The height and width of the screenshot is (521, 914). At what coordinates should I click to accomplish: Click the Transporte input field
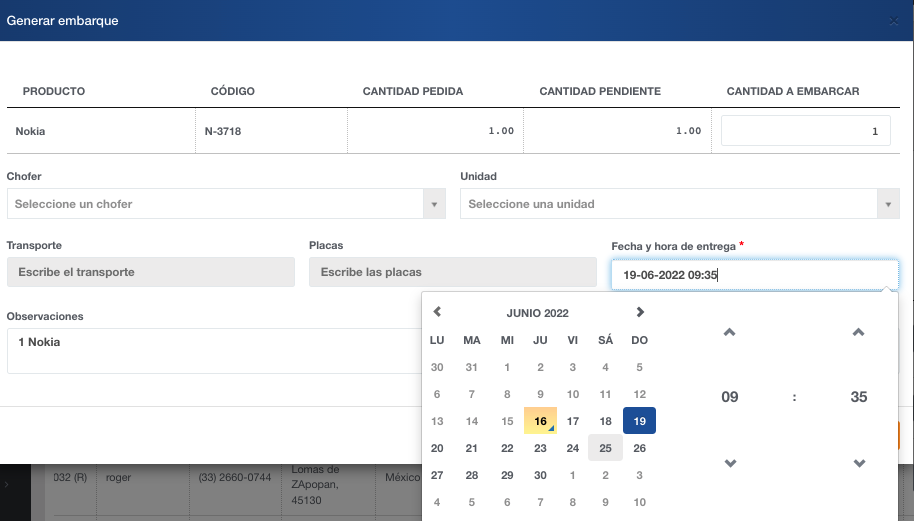click(150, 272)
